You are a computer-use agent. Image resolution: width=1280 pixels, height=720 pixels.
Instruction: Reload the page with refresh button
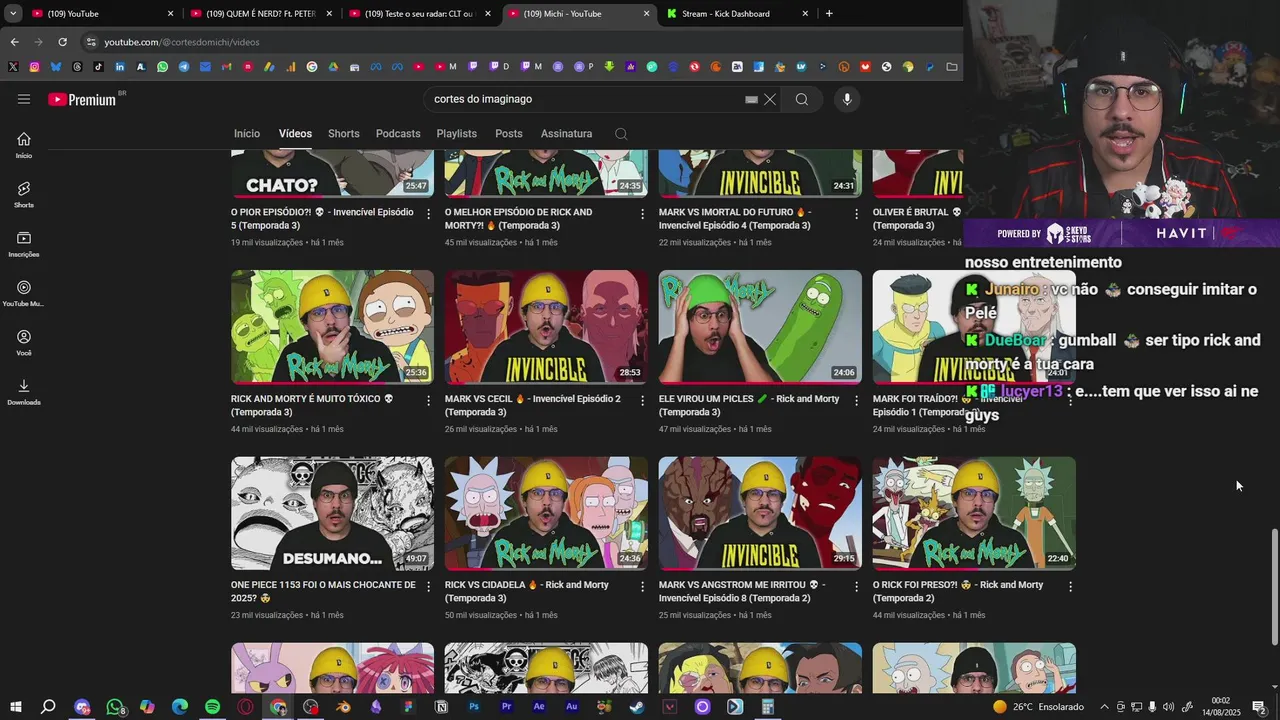point(62,42)
